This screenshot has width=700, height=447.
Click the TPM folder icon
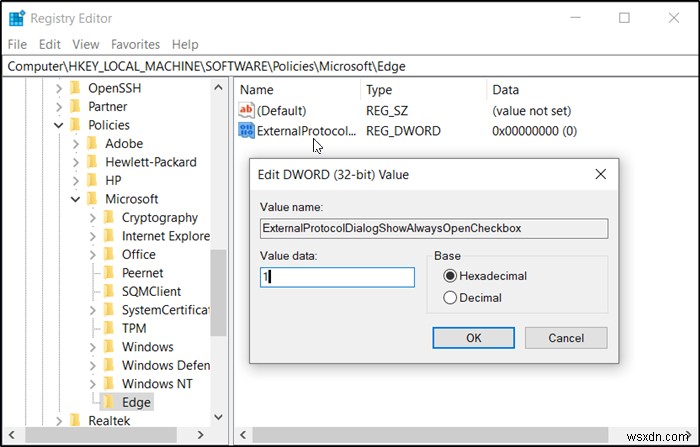[x=109, y=328]
